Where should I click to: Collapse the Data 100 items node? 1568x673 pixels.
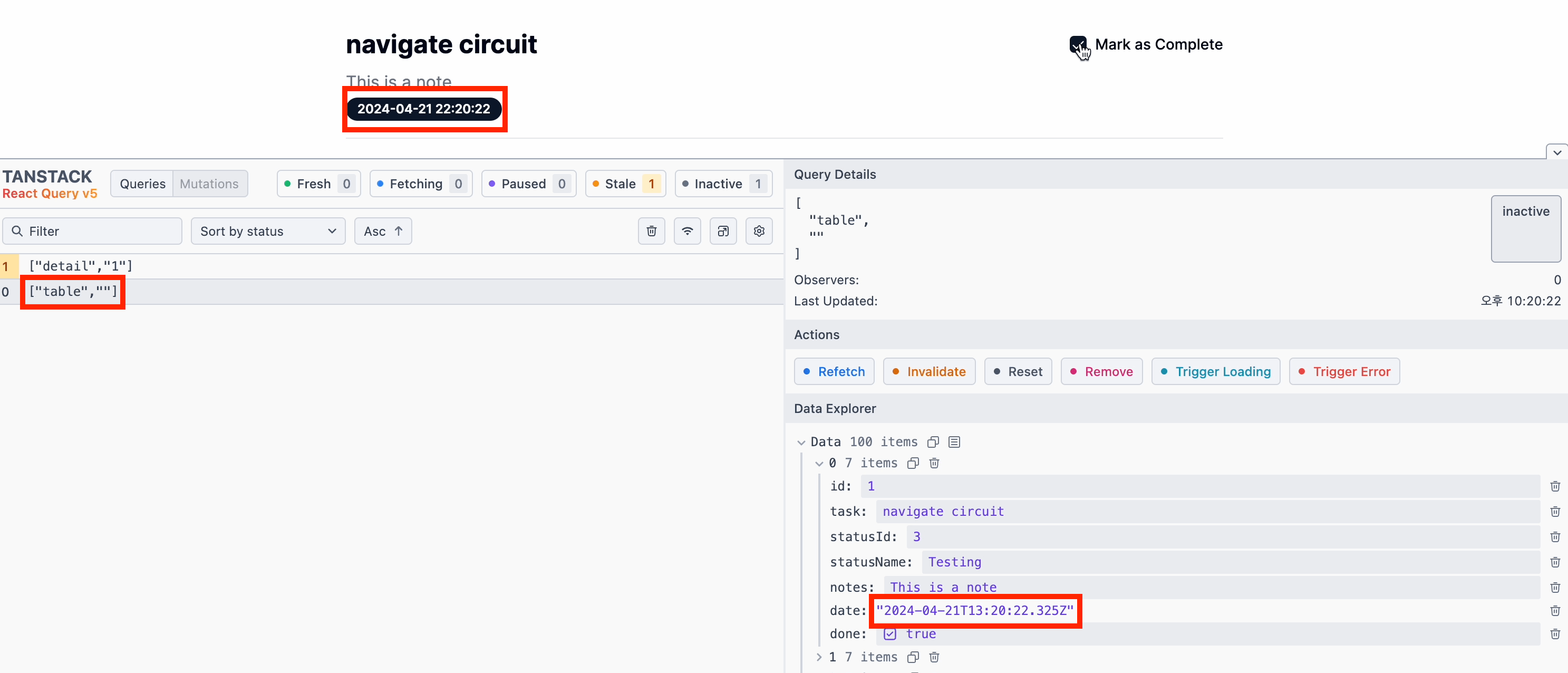coord(801,443)
